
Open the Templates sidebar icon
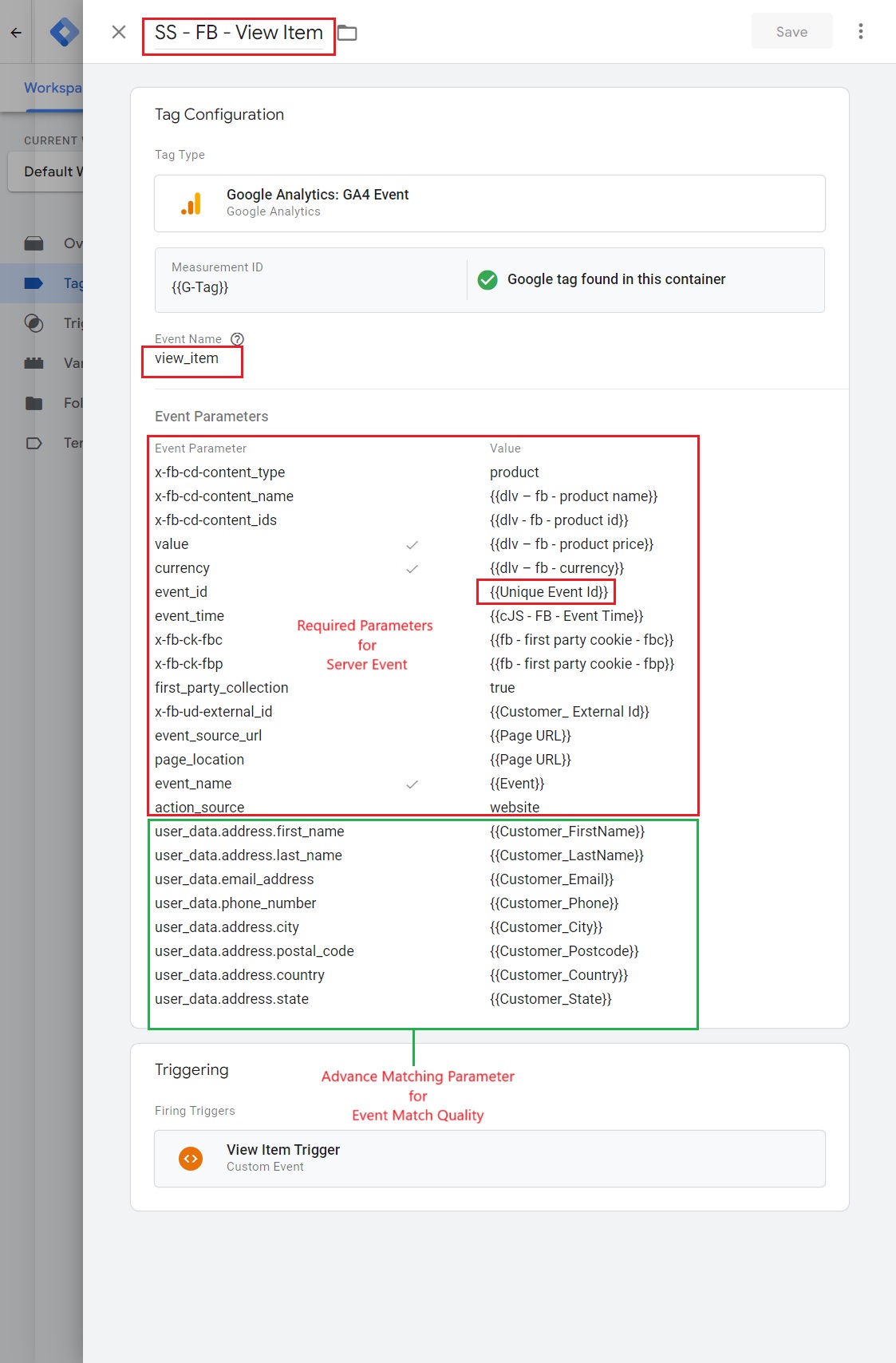34,443
